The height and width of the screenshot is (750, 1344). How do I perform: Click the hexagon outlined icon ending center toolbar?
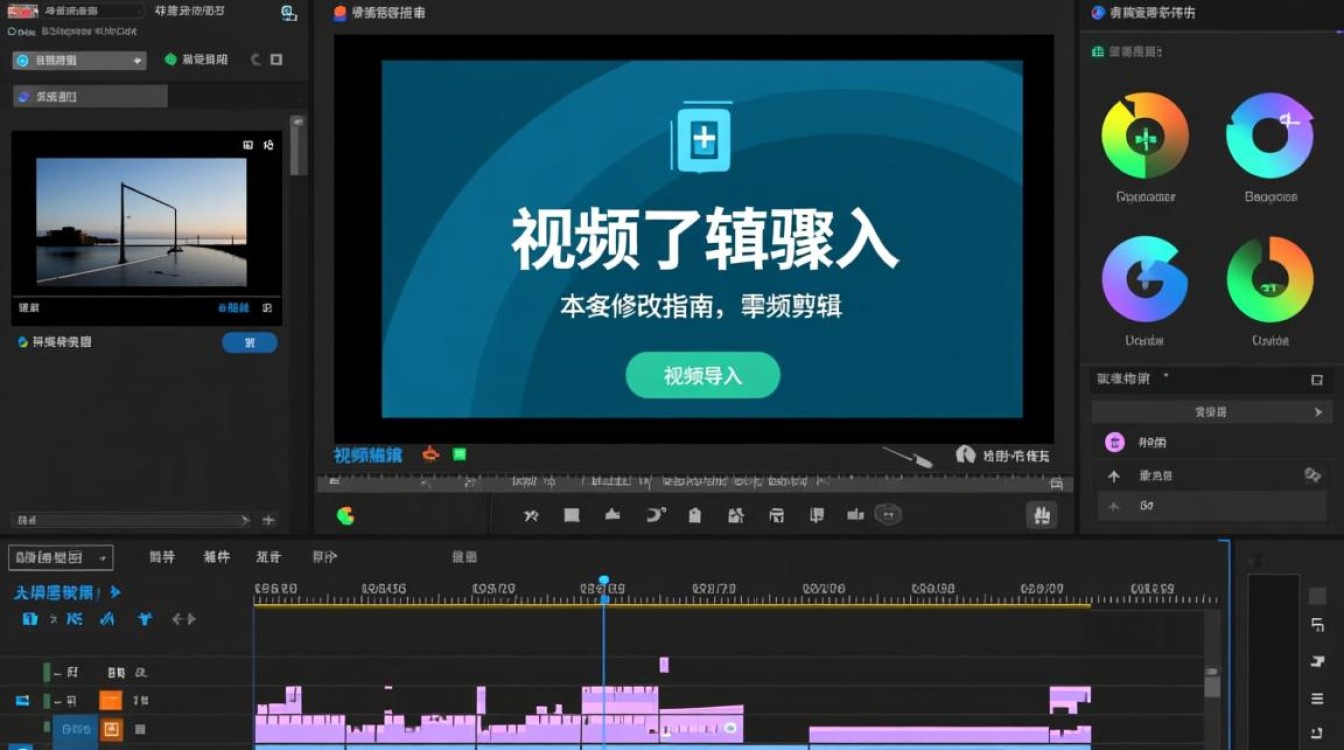(888, 515)
